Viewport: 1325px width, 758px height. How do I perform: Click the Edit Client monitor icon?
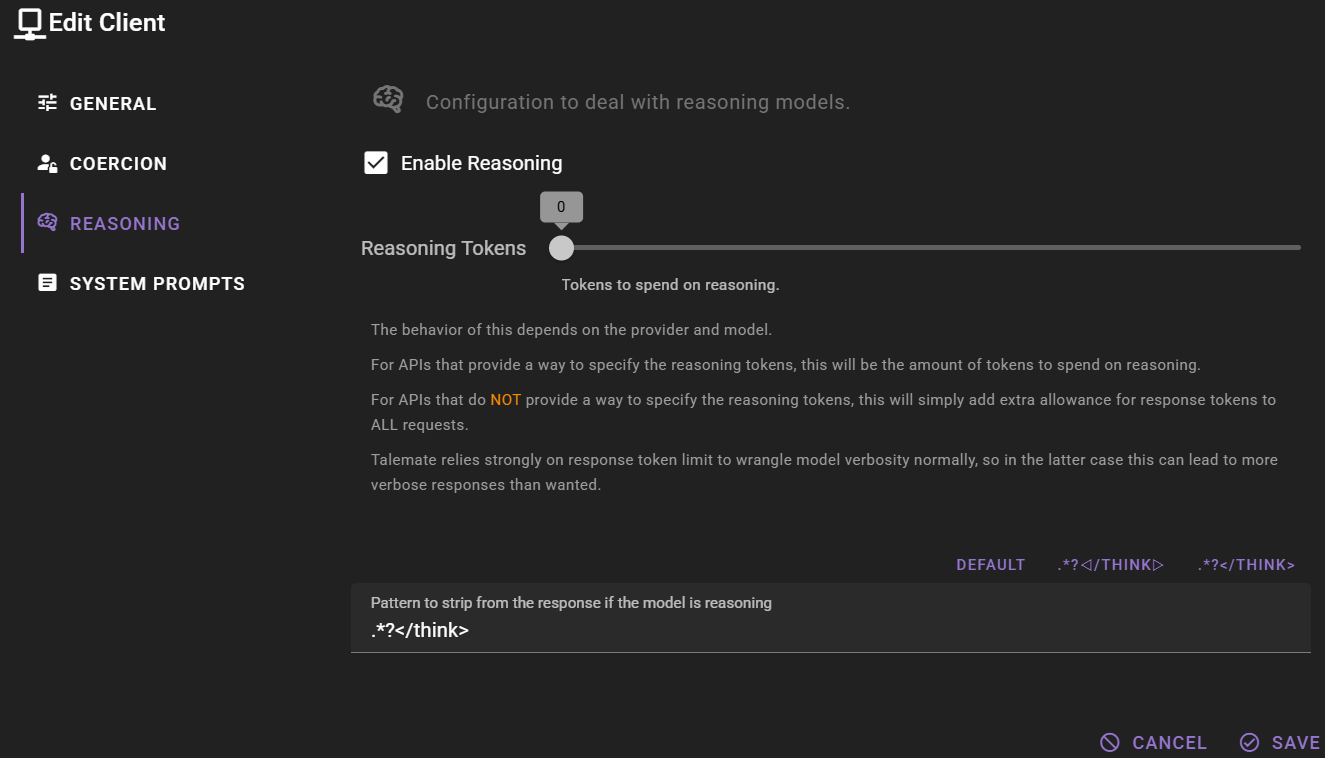pyautogui.click(x=30, y=23)
